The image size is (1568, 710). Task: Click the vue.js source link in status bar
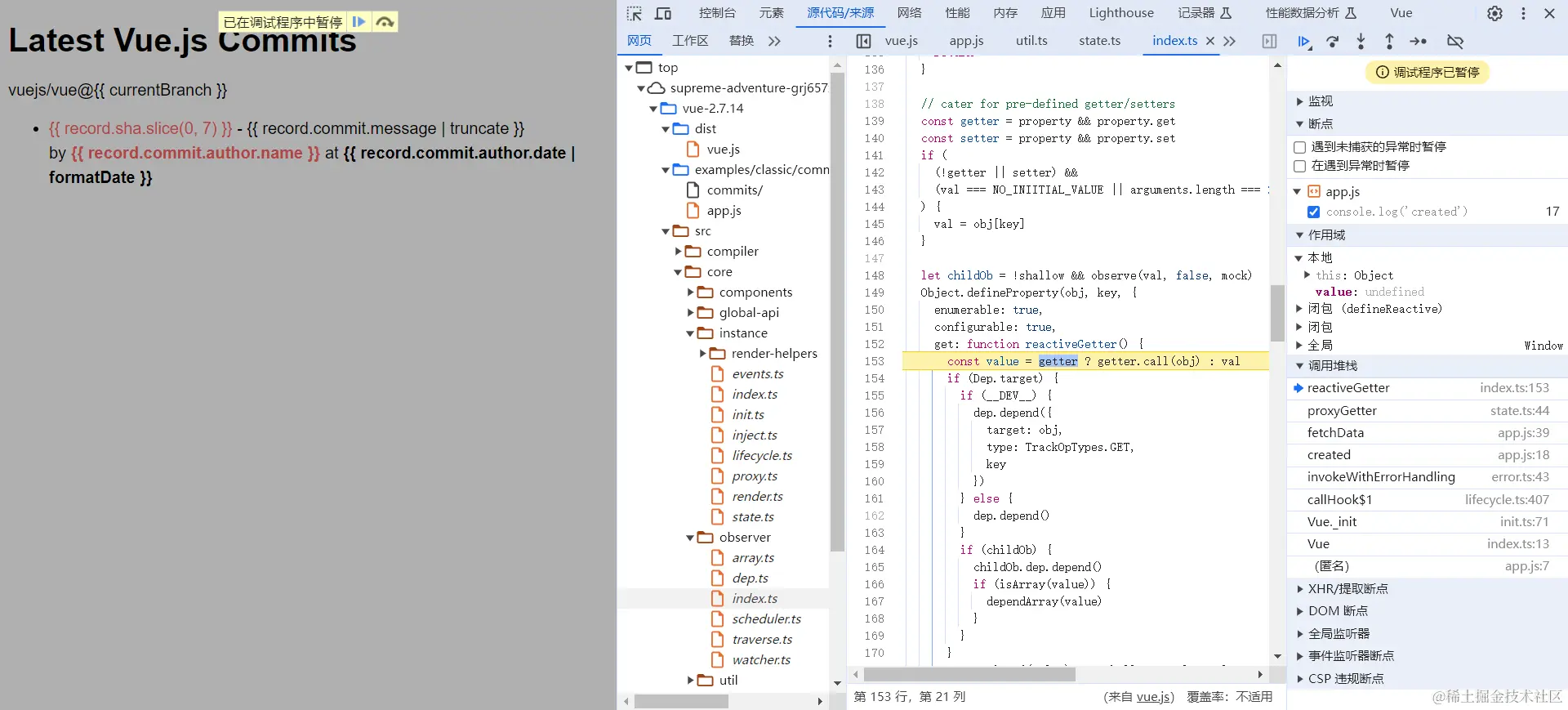1153,697
